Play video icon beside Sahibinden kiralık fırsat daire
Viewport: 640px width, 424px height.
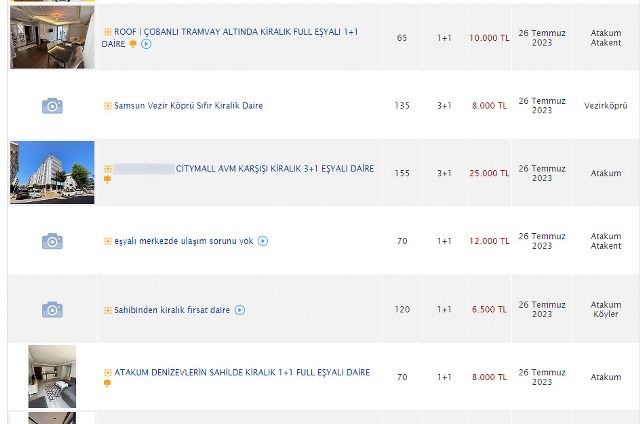240,310
